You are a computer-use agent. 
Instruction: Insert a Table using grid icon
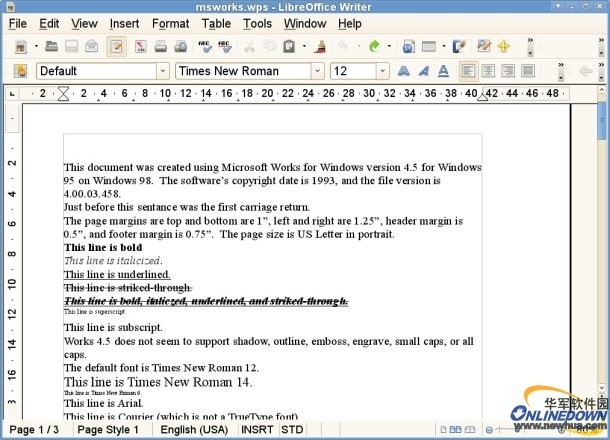coord(429,47)
